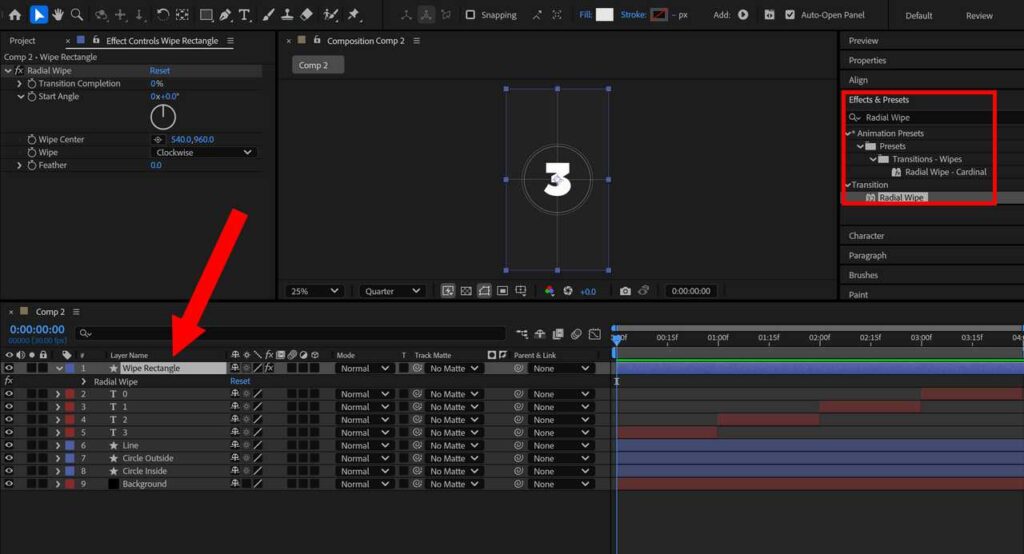
Task: Reset the Radial Wipe effect in Effect Controls
Action: pos(159,71)
